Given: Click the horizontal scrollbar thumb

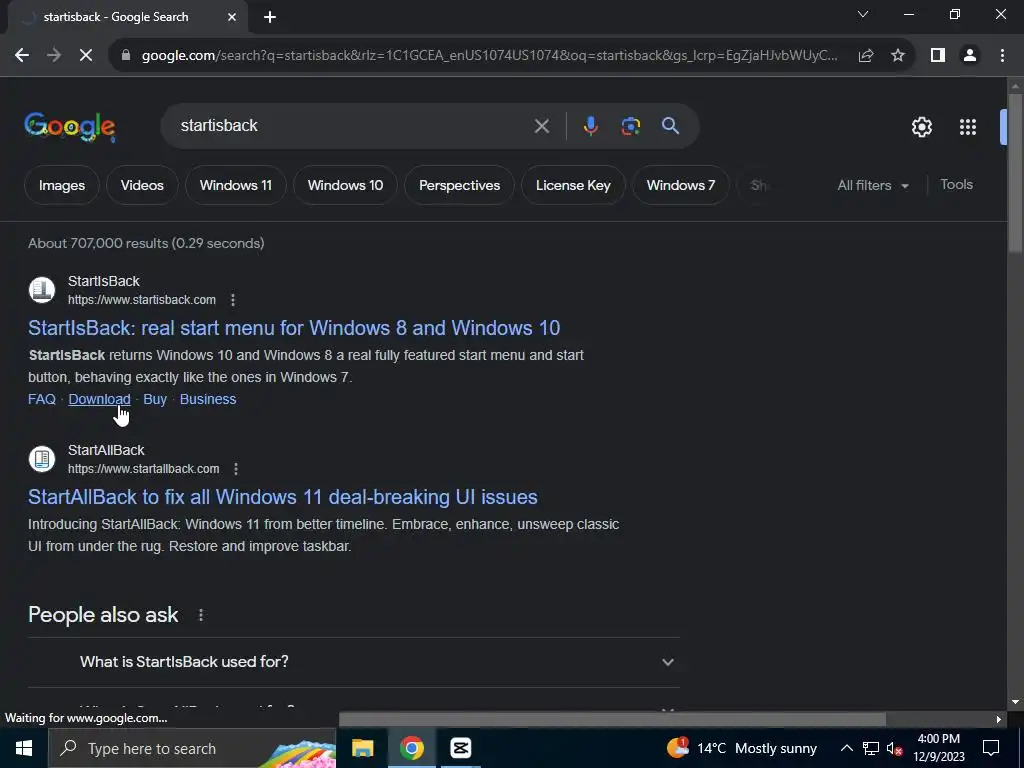Looking at the screenshot, I should tap(612, 719).
